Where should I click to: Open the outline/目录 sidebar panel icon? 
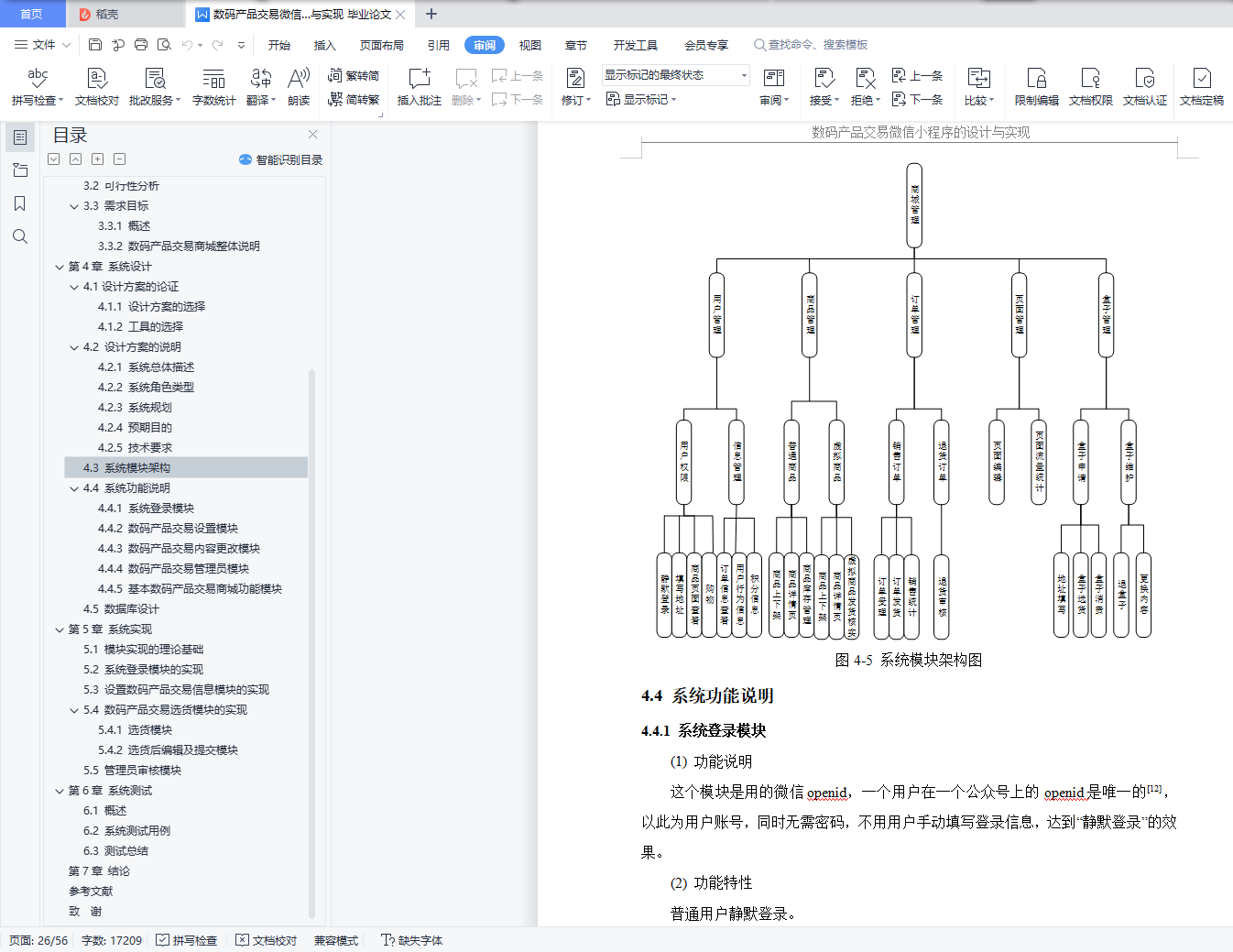click(x=20, y=137)
